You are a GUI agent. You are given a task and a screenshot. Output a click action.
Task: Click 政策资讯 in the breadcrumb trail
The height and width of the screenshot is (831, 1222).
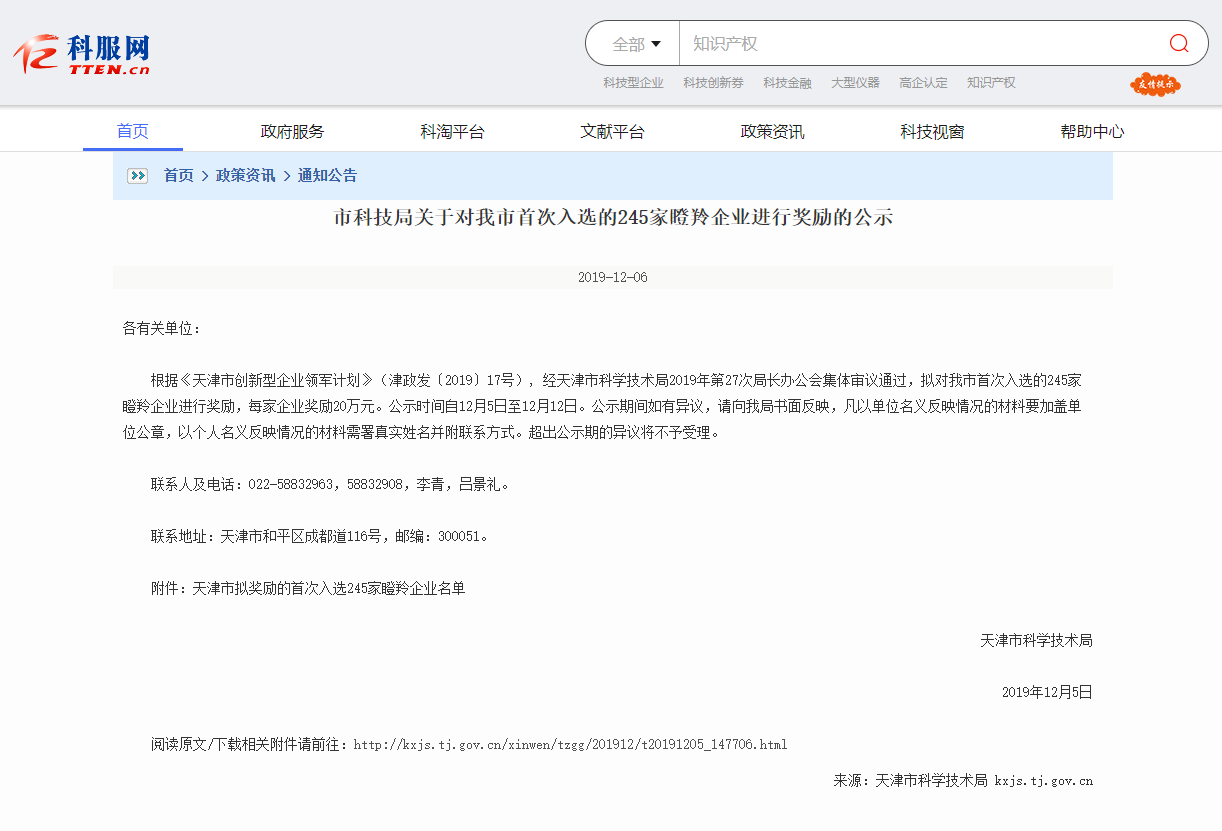tap(245, 176)
